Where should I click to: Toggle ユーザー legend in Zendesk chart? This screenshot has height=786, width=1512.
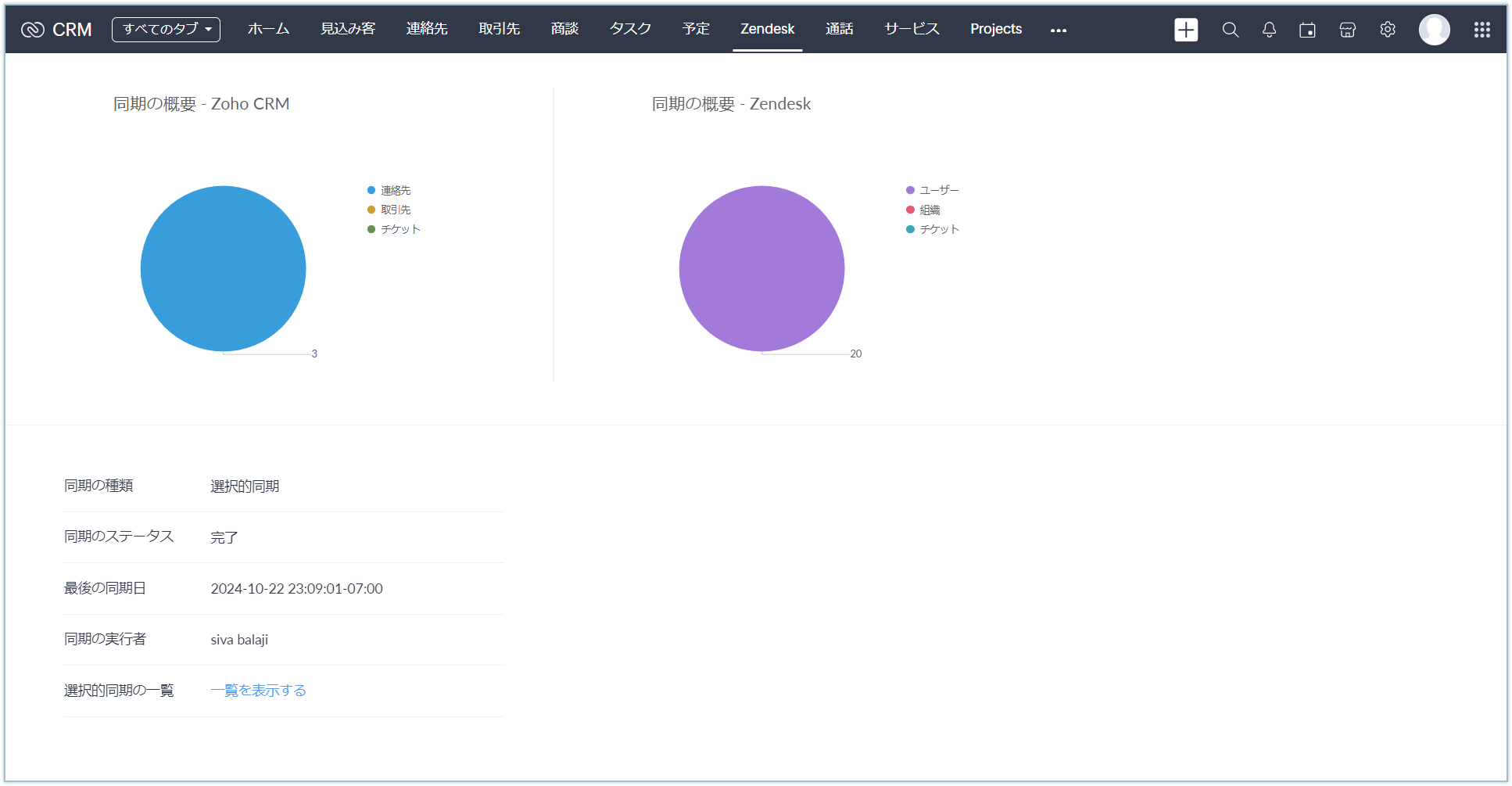(933, 190)
